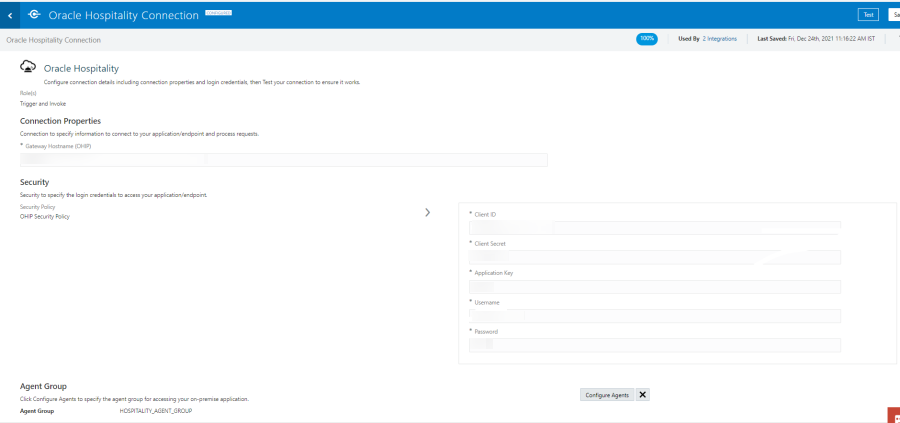Click into the Username field

click(x=655, y=316)
